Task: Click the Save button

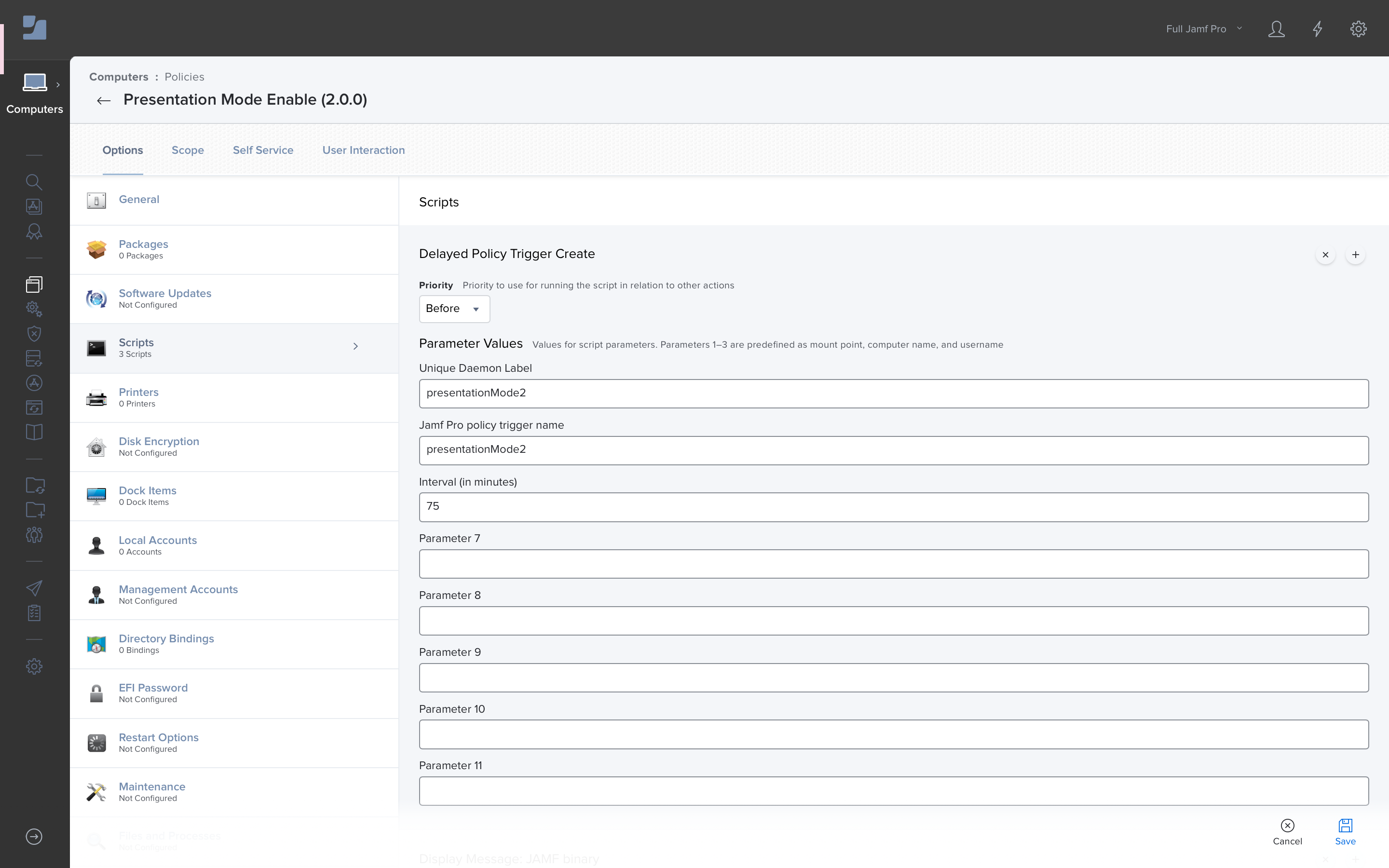Action: (1346, 830)
